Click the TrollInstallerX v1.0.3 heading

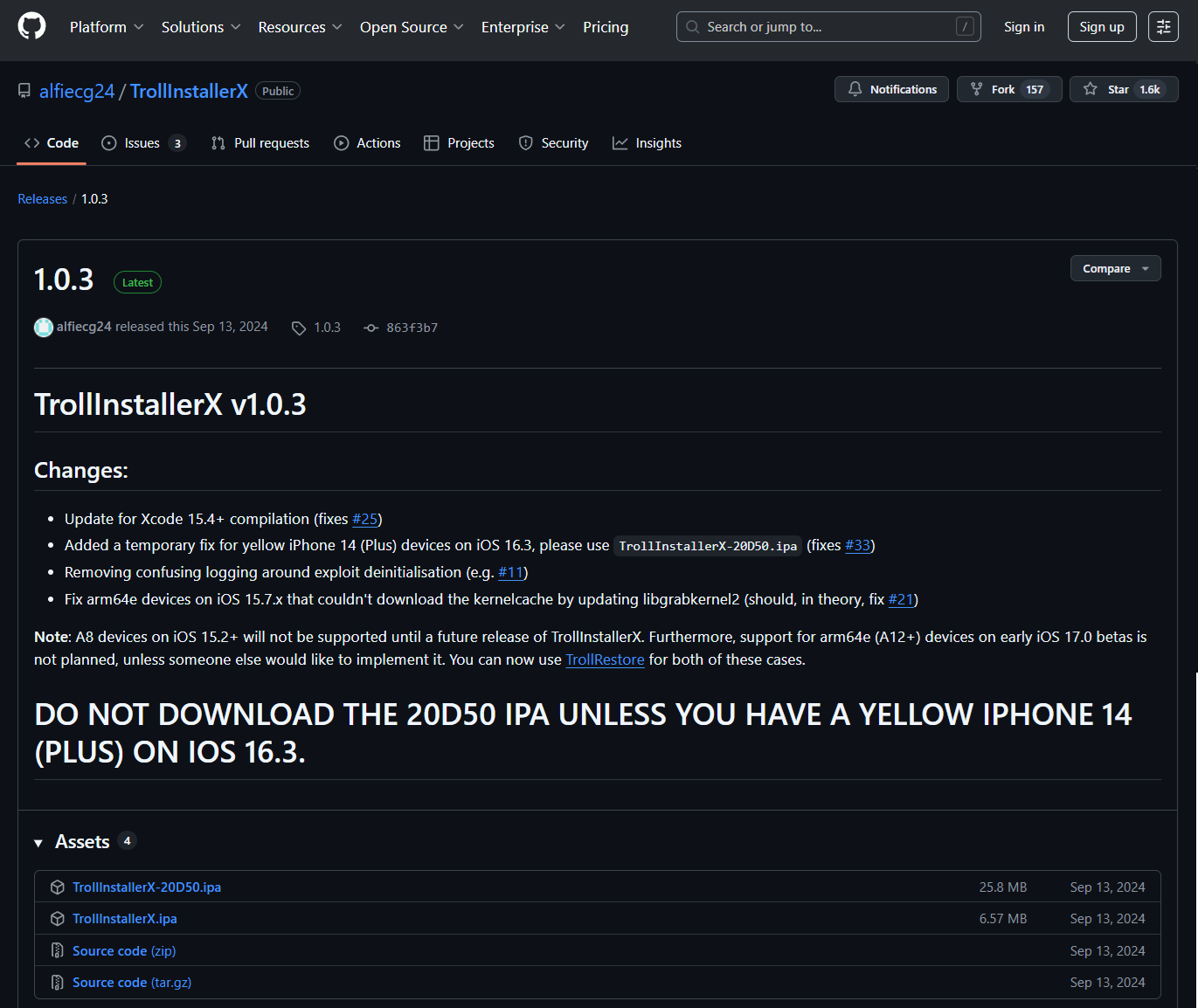point(170,404)
